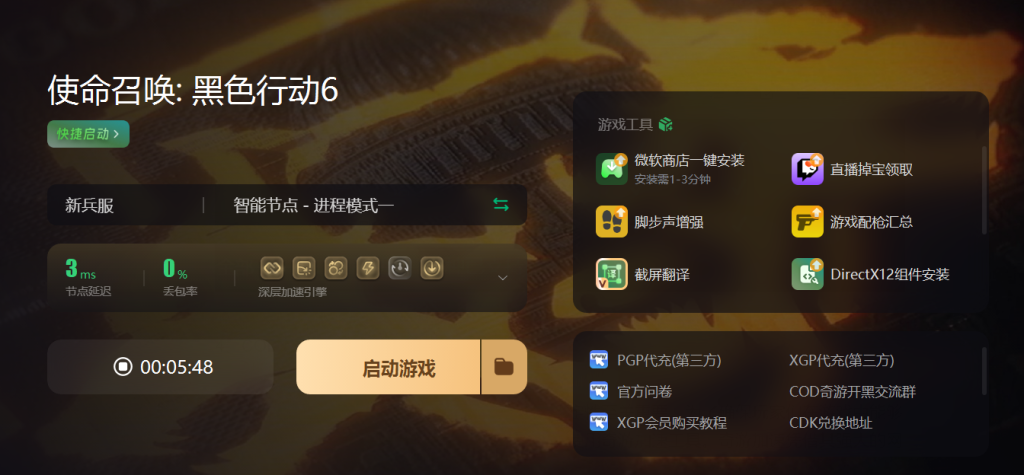
Task: Open the game folder icon beside 启动游戏
Action: click(504, 367)
